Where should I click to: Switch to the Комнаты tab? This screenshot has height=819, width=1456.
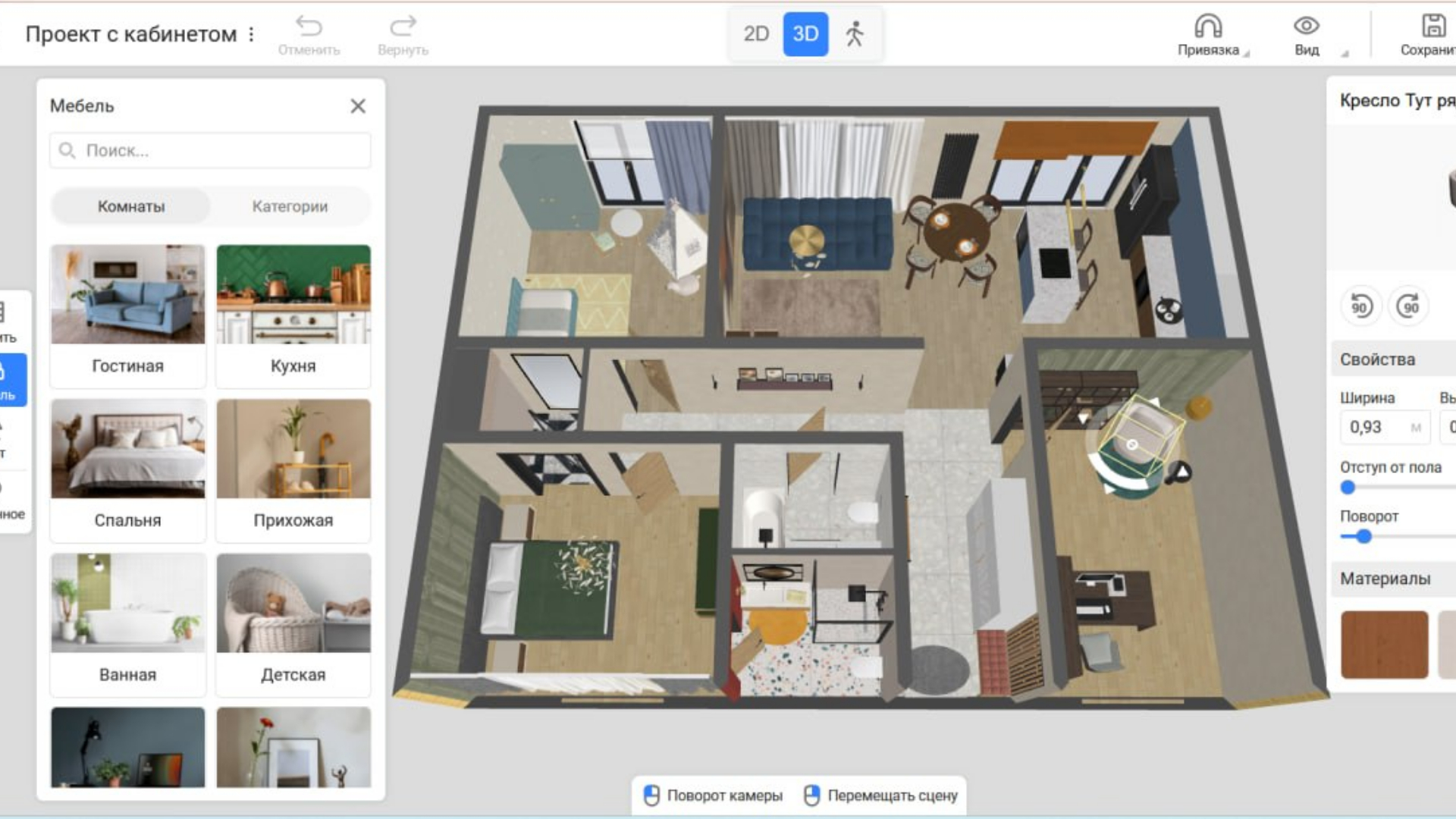[130, 206]
